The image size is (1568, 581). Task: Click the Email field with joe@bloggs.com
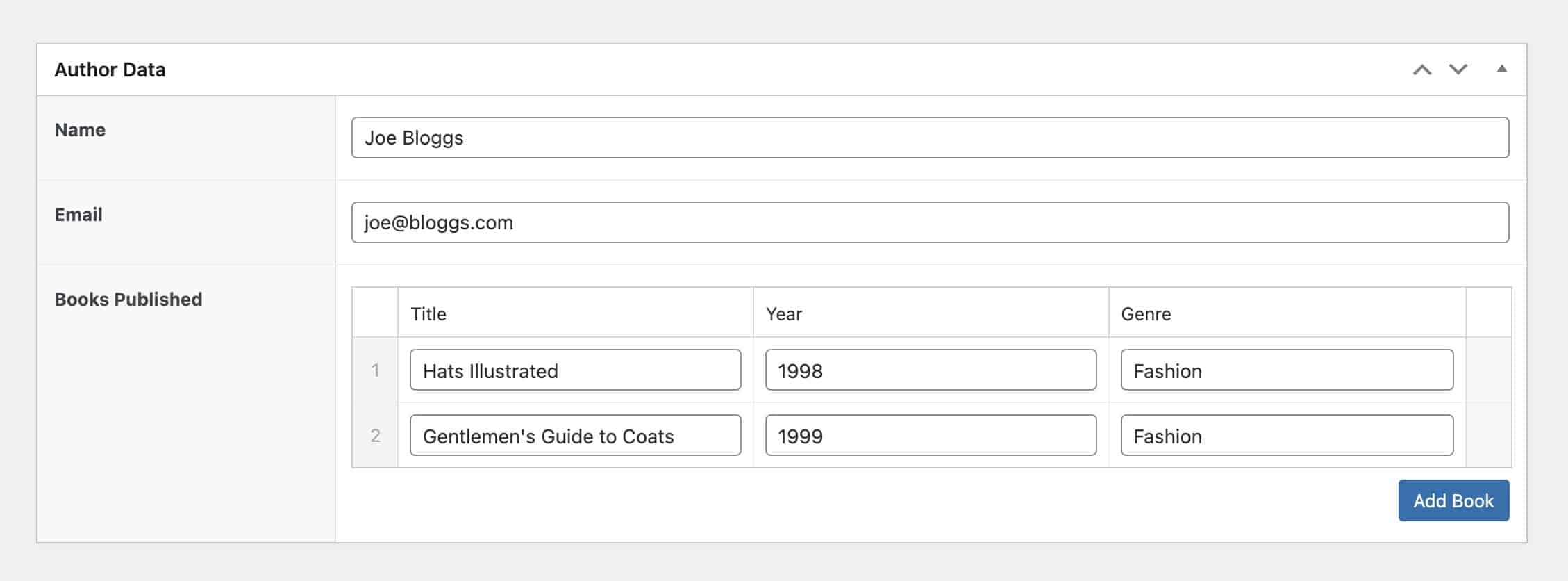[929, 222]
